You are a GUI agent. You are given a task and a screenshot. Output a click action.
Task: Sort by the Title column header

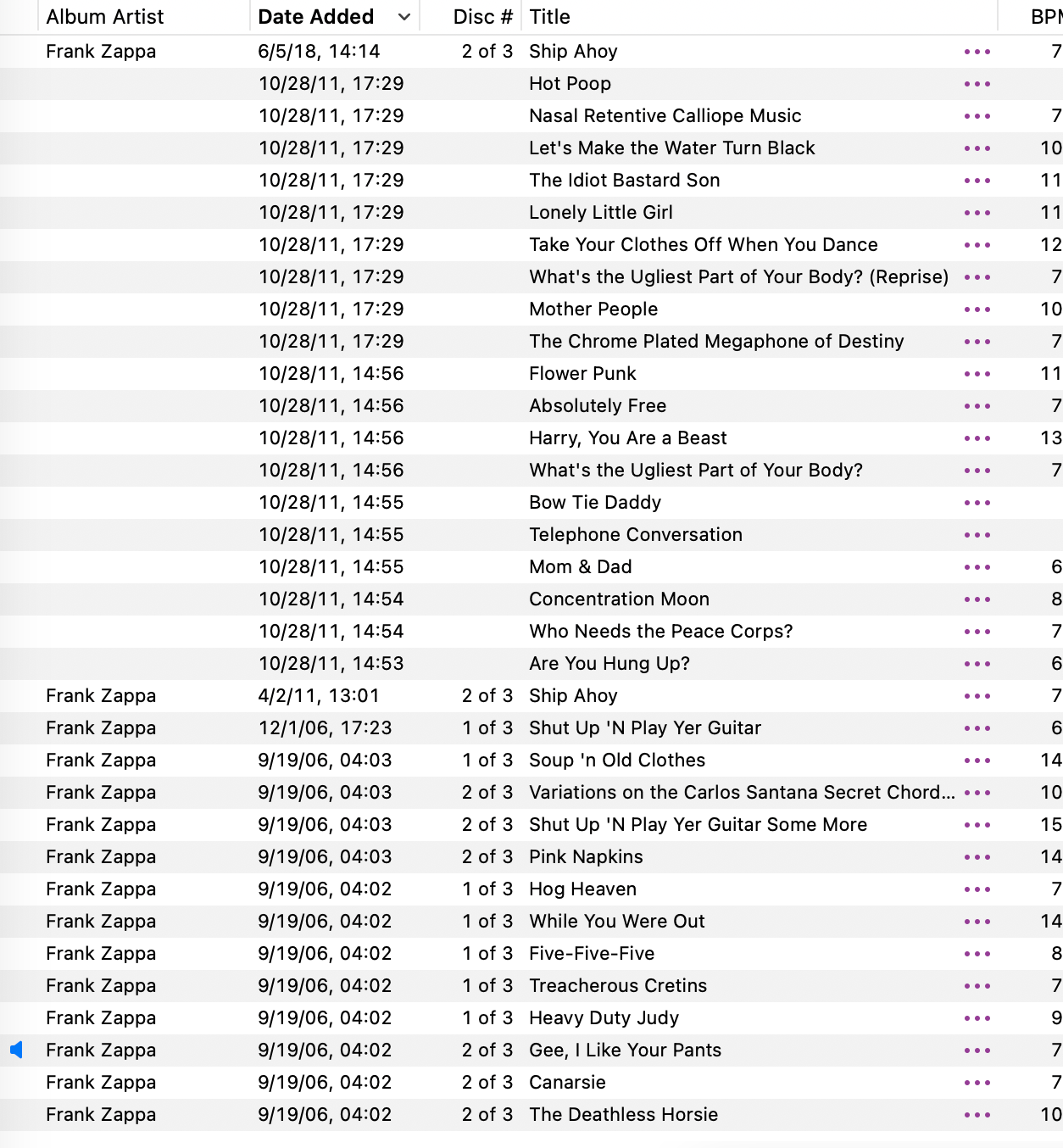point(550,17)
